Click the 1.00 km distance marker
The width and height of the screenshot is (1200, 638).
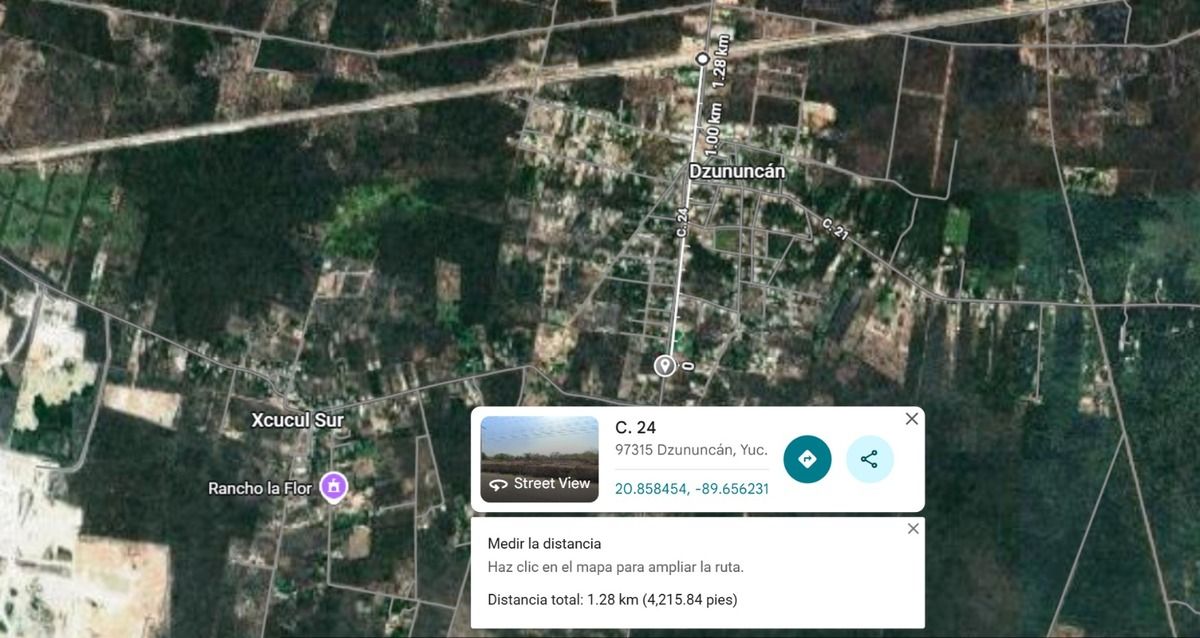tap(712, 135)
